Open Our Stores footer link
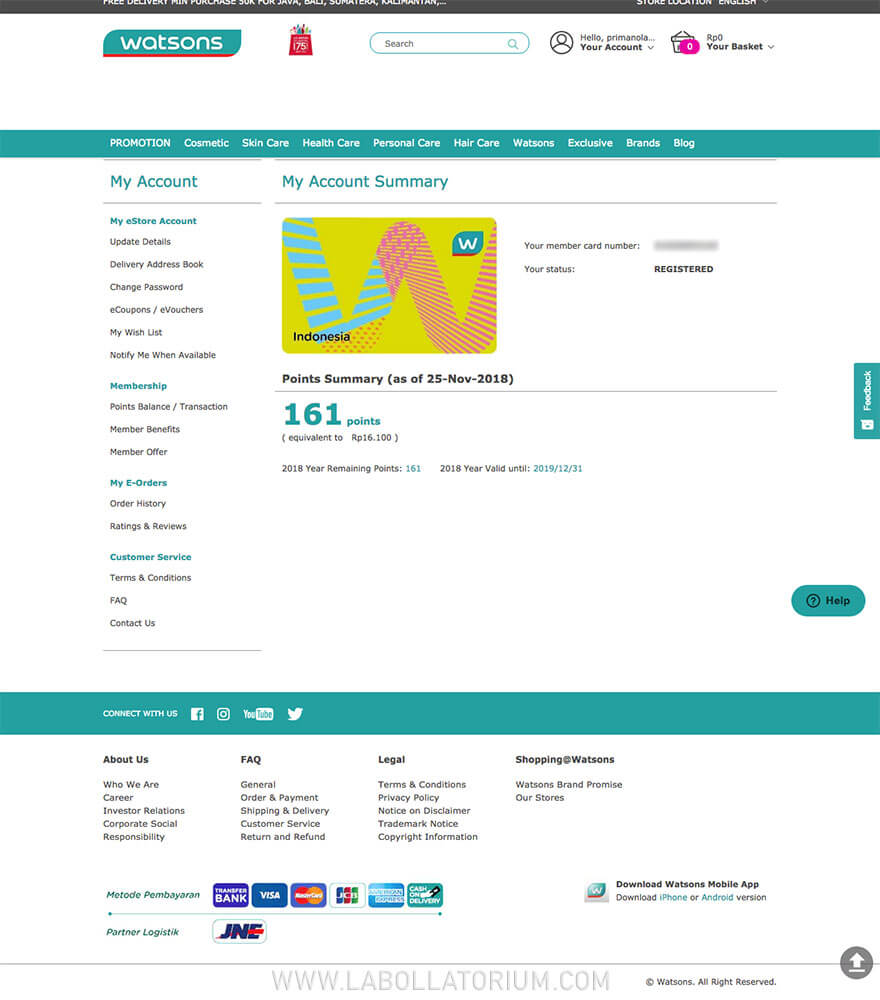Viewport: 880px width, 1000px height. (539, 797)
